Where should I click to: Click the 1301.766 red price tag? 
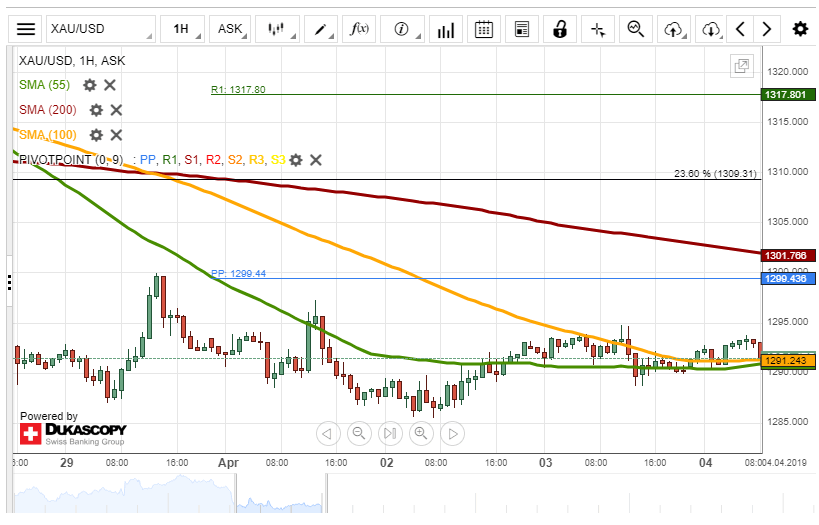788,255
